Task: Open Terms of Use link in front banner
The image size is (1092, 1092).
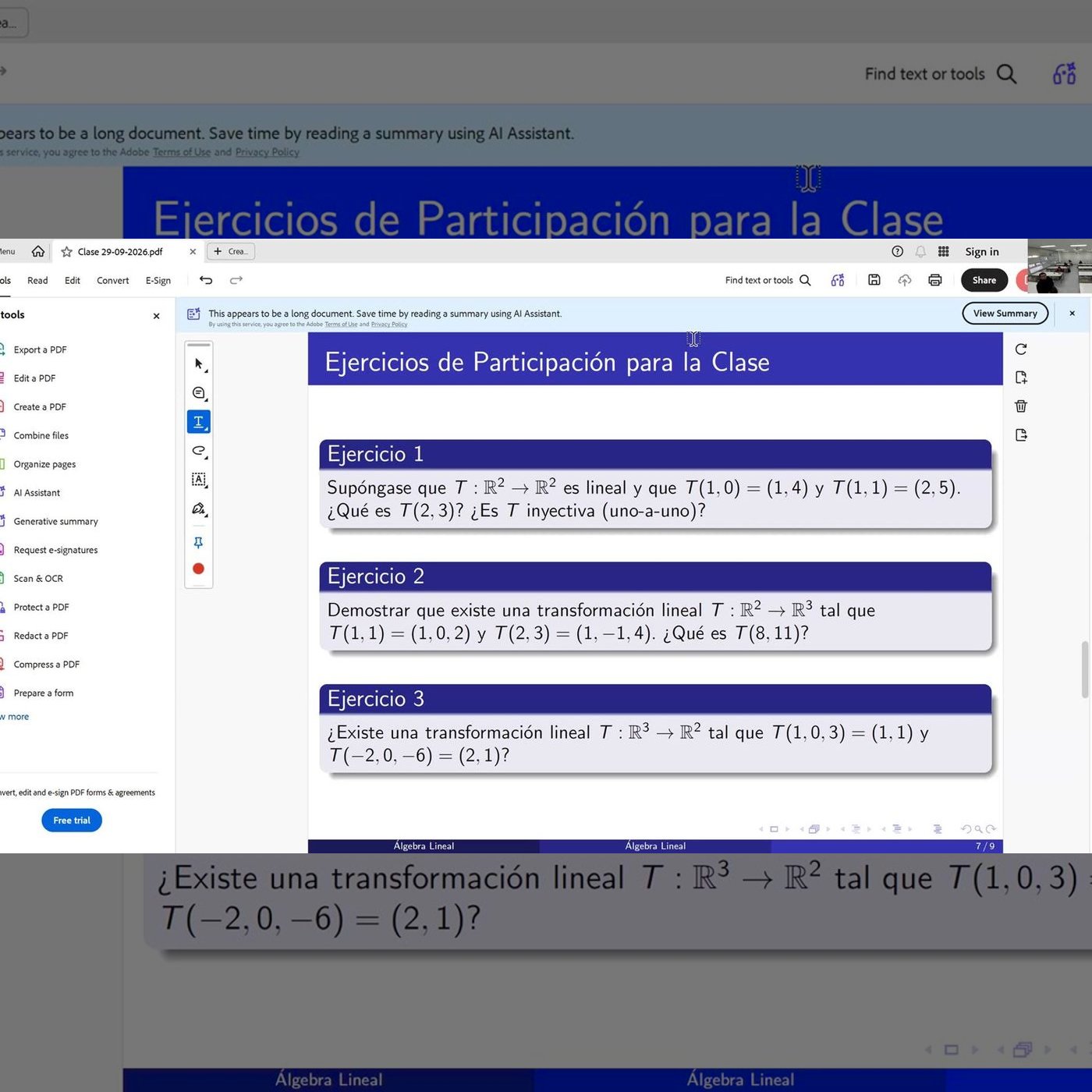Action: point(341,324)
